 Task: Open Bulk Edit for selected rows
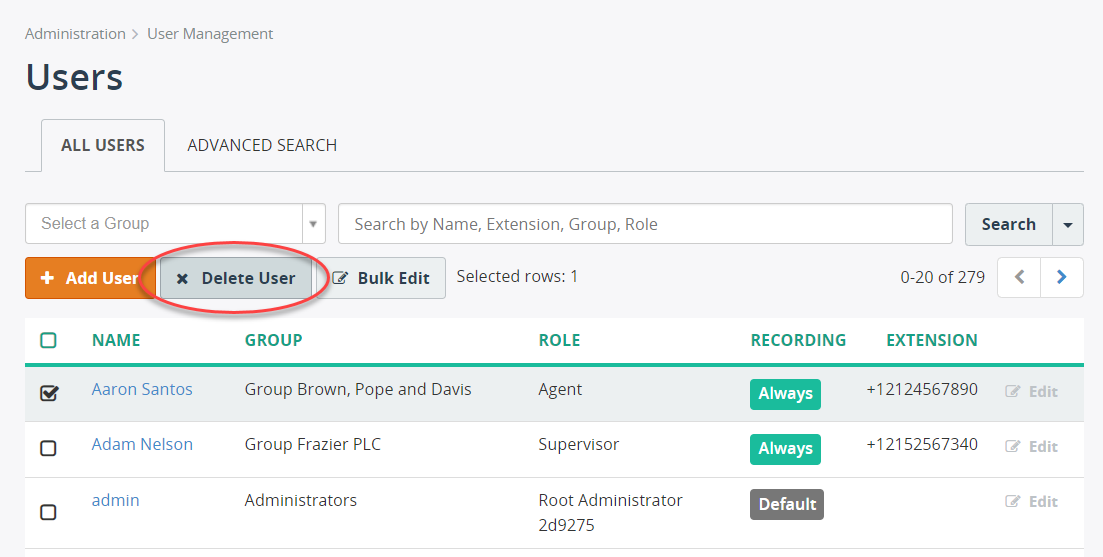tap(381, 278)
